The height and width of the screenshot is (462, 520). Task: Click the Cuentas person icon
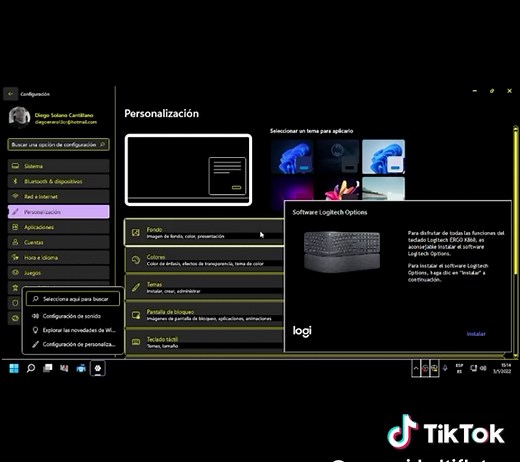point(15,242)
